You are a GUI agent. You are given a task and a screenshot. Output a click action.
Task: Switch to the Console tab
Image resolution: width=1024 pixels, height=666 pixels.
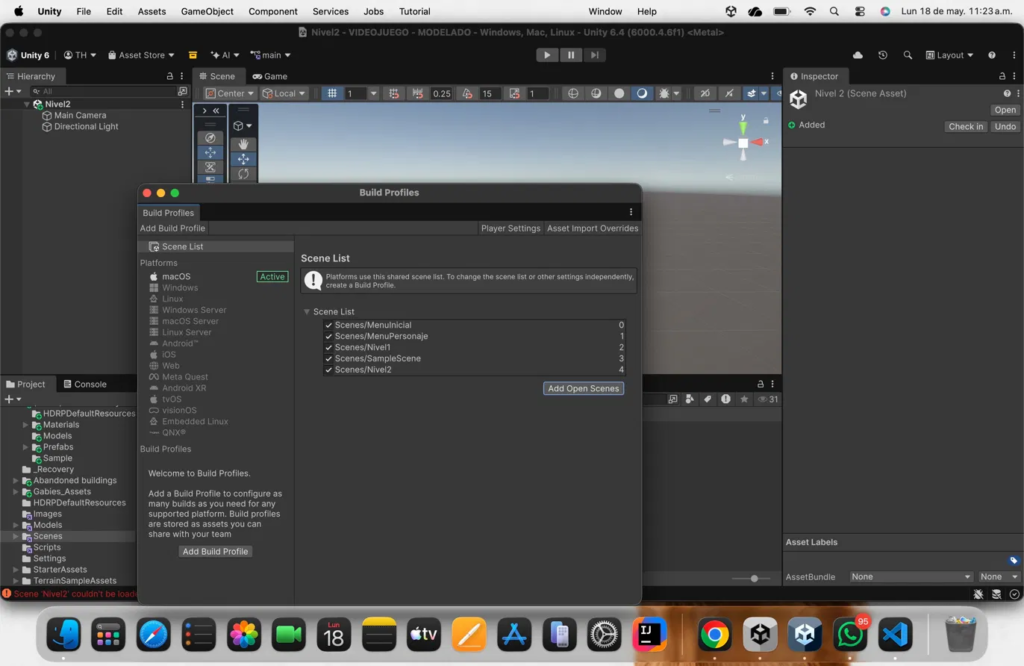84,384
